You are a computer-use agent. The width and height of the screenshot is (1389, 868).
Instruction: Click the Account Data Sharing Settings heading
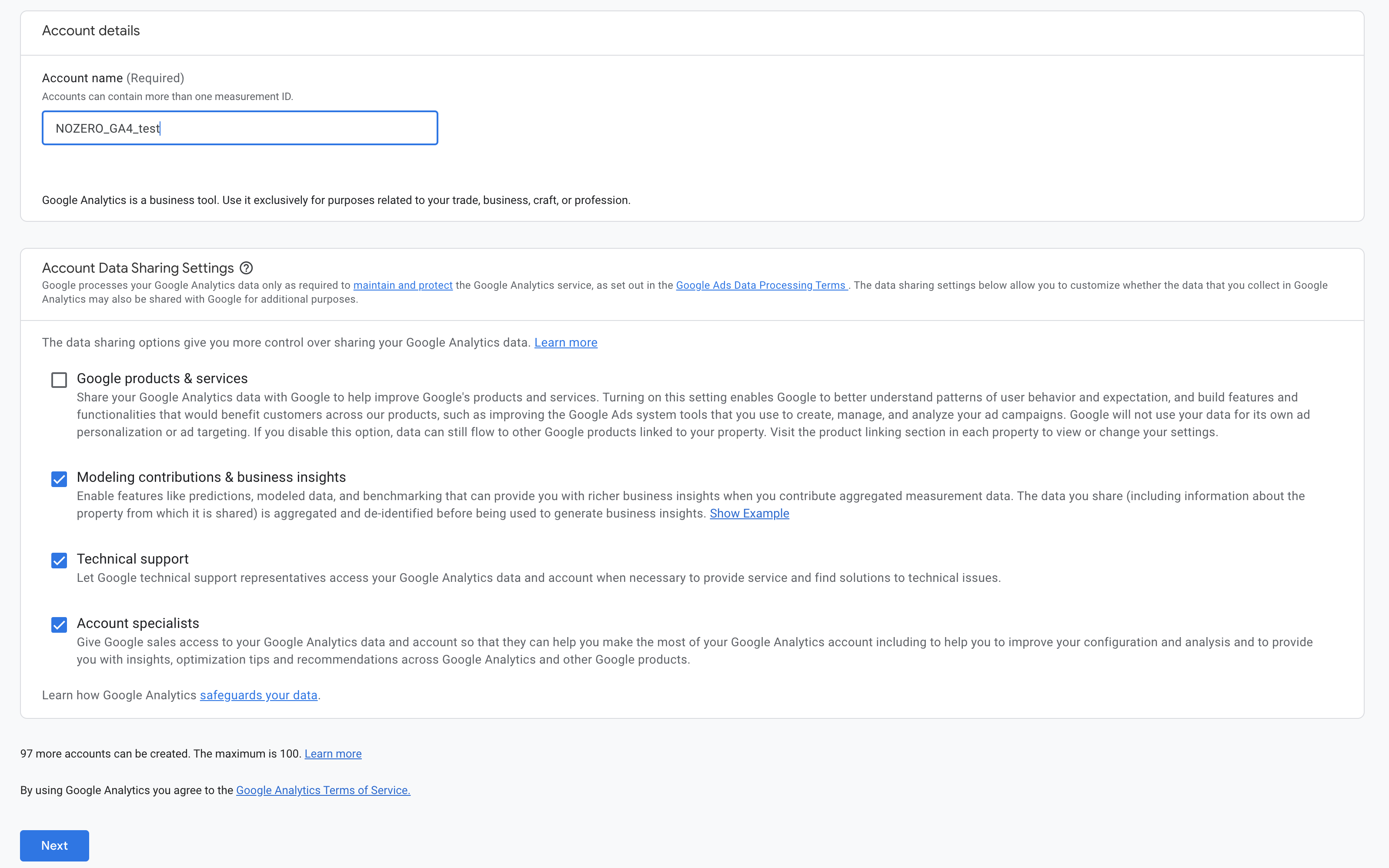tap(138, 268)
